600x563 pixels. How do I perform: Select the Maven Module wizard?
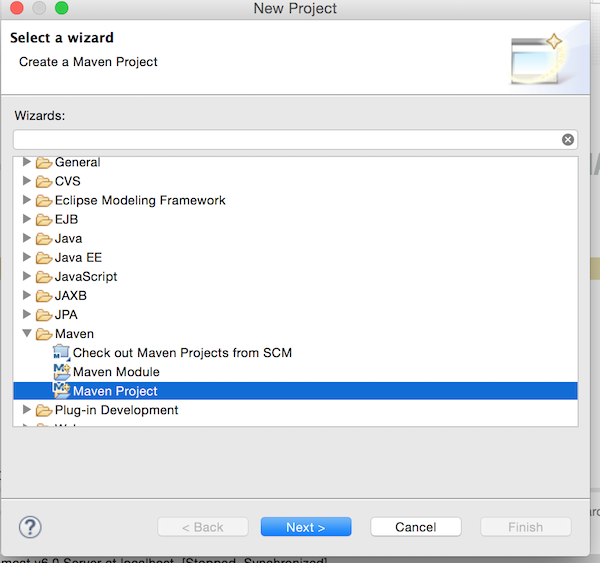point(116,372)
